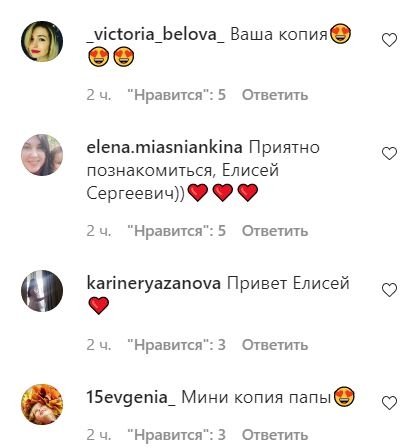Open the _victoria_belova_ username link
This screenshot has height=448, width=413.
tap(155, 35)
